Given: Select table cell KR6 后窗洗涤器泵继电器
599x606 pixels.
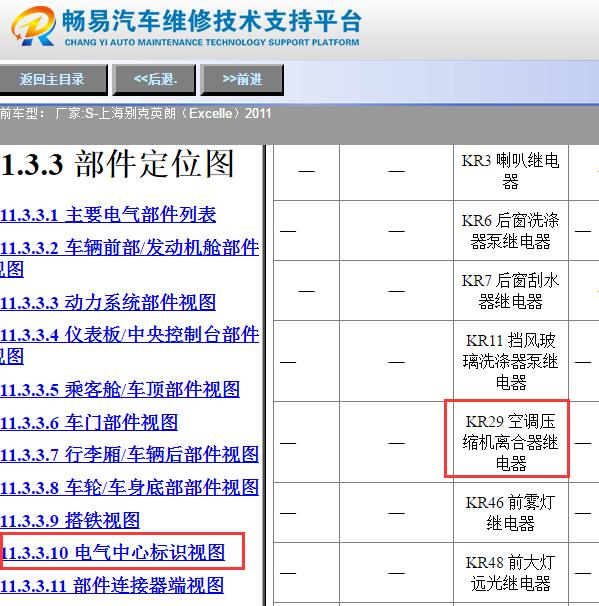Looking at the screenshot, I should (x=511, y=231).
